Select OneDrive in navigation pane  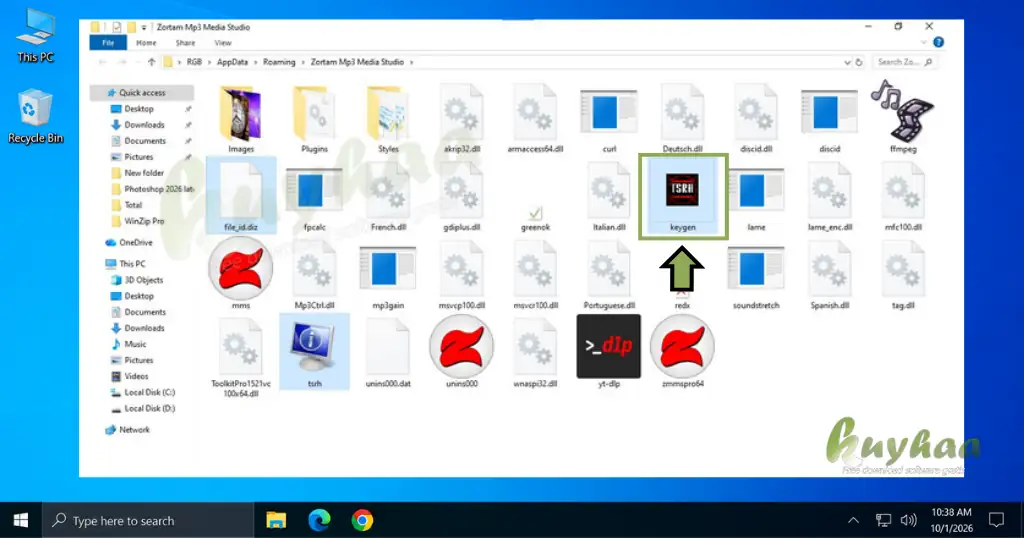pyautogui.click(x=135, y=242)
